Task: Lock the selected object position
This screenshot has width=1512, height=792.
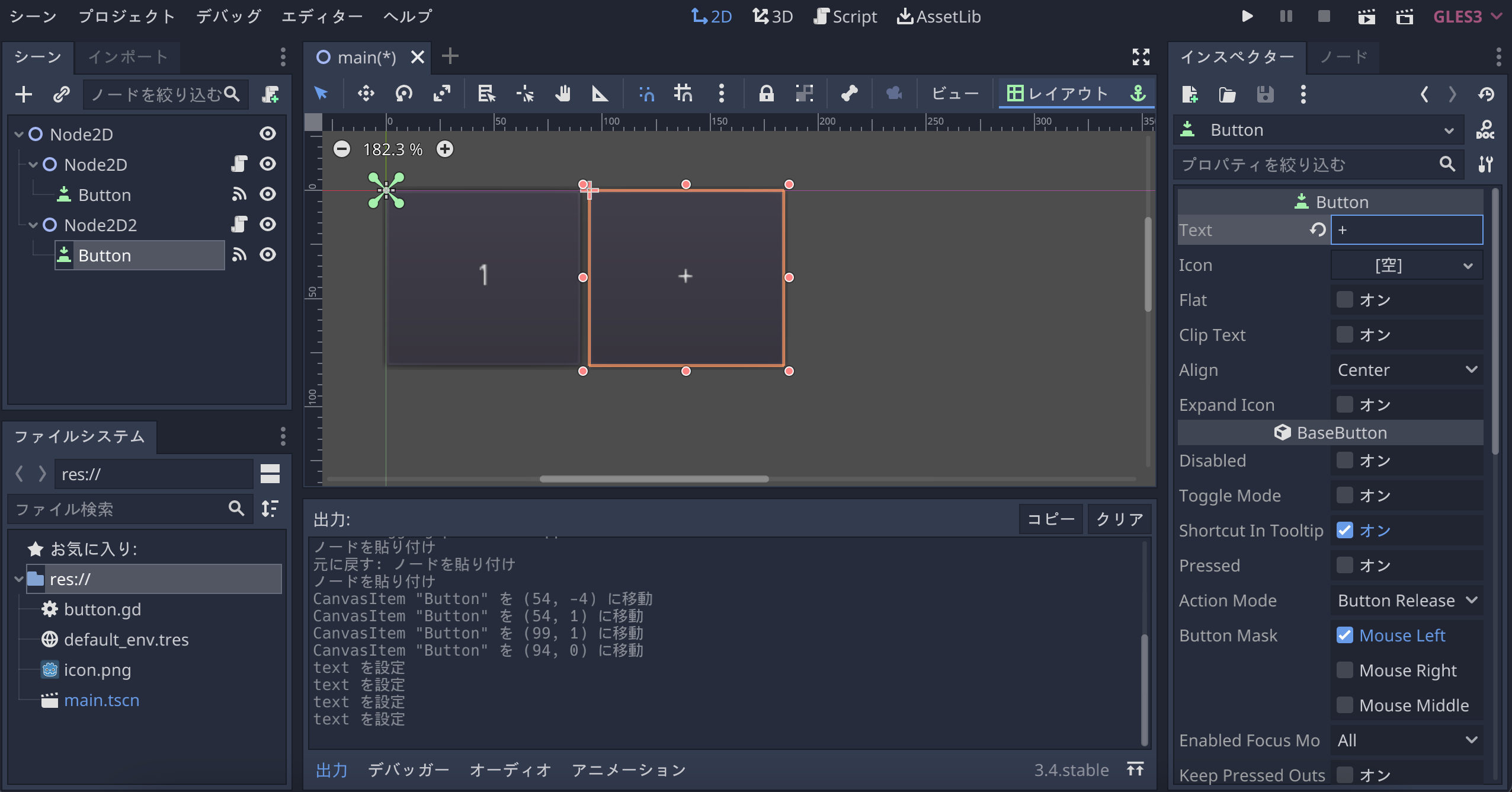Action: (x=766, y=94)
